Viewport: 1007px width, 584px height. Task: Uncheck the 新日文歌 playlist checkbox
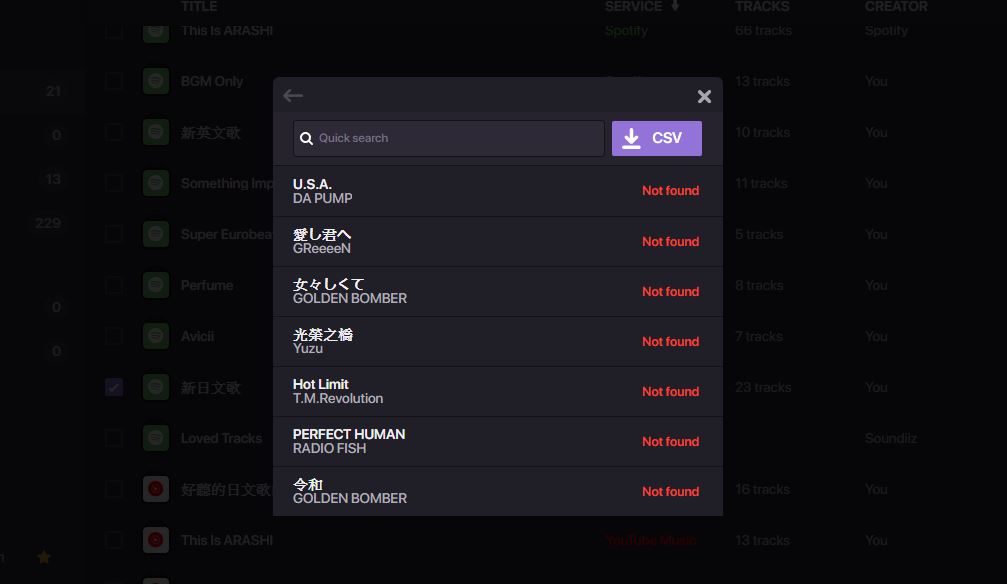(x=114, y=387)
